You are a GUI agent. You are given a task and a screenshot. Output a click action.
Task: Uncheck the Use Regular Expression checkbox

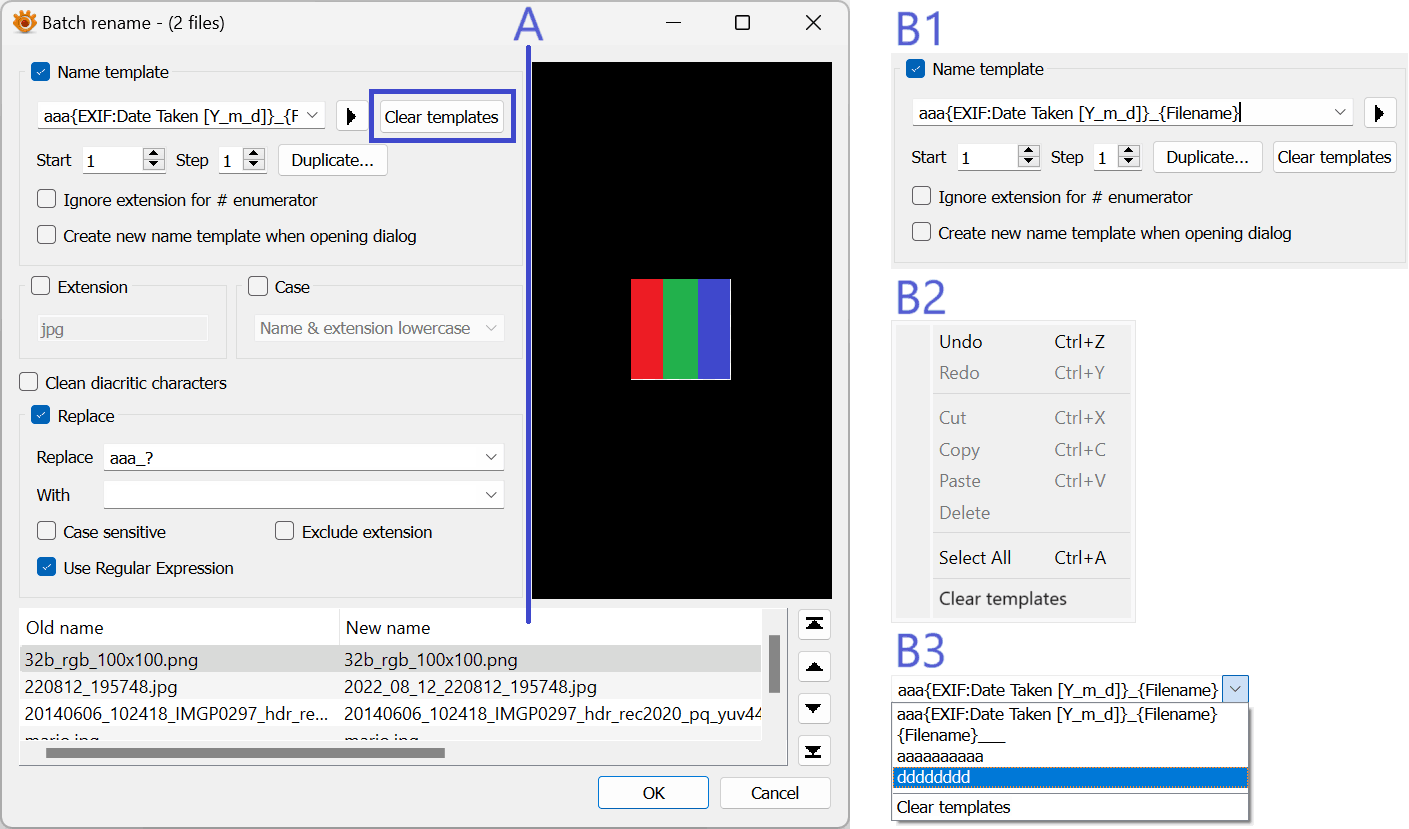(x=47, y=568)
